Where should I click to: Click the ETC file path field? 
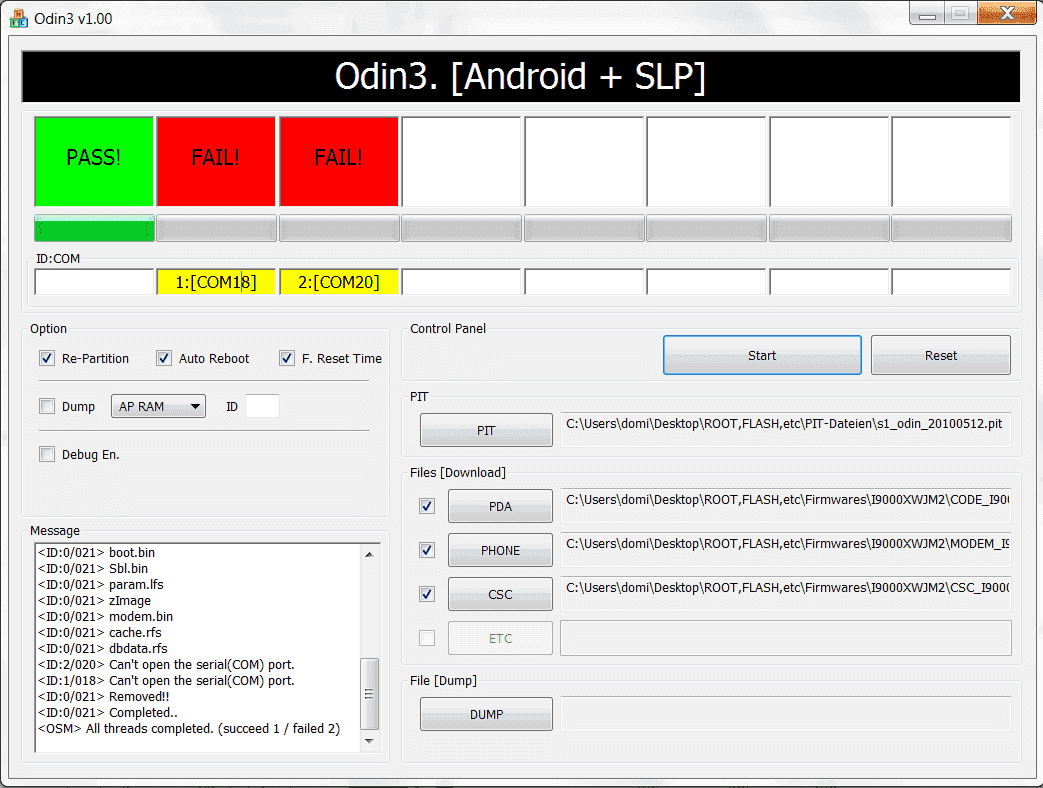point(786,638)
